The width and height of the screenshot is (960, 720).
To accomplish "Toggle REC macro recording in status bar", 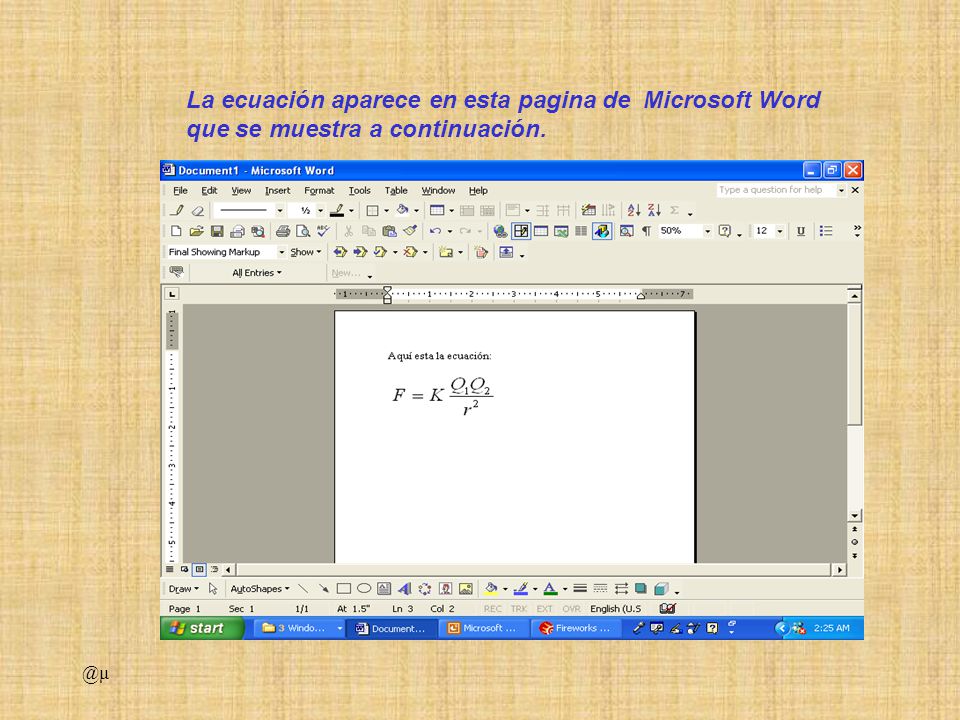I will tap(492, 609).
